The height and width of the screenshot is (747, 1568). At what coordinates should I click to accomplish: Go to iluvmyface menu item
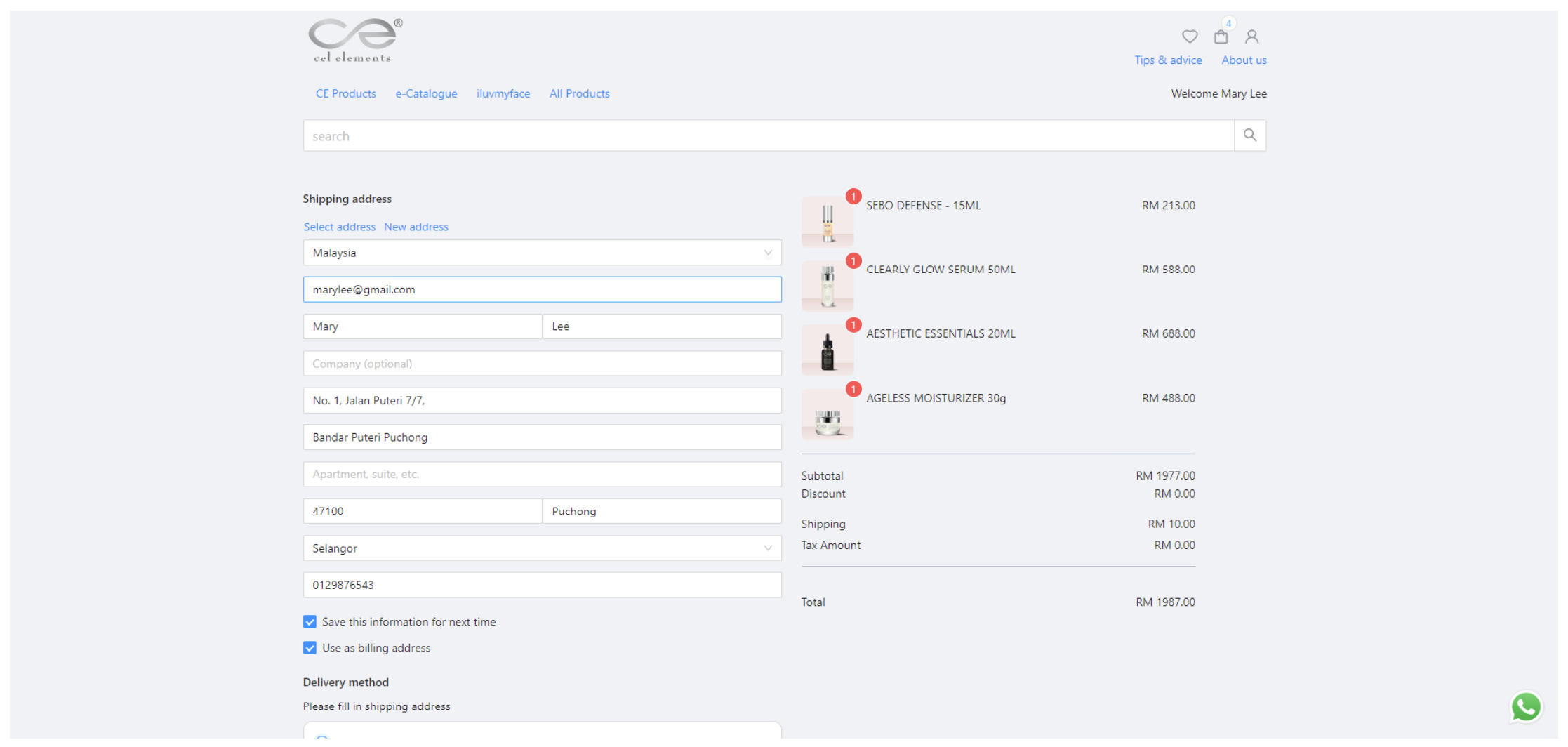(x=503, y=93)
